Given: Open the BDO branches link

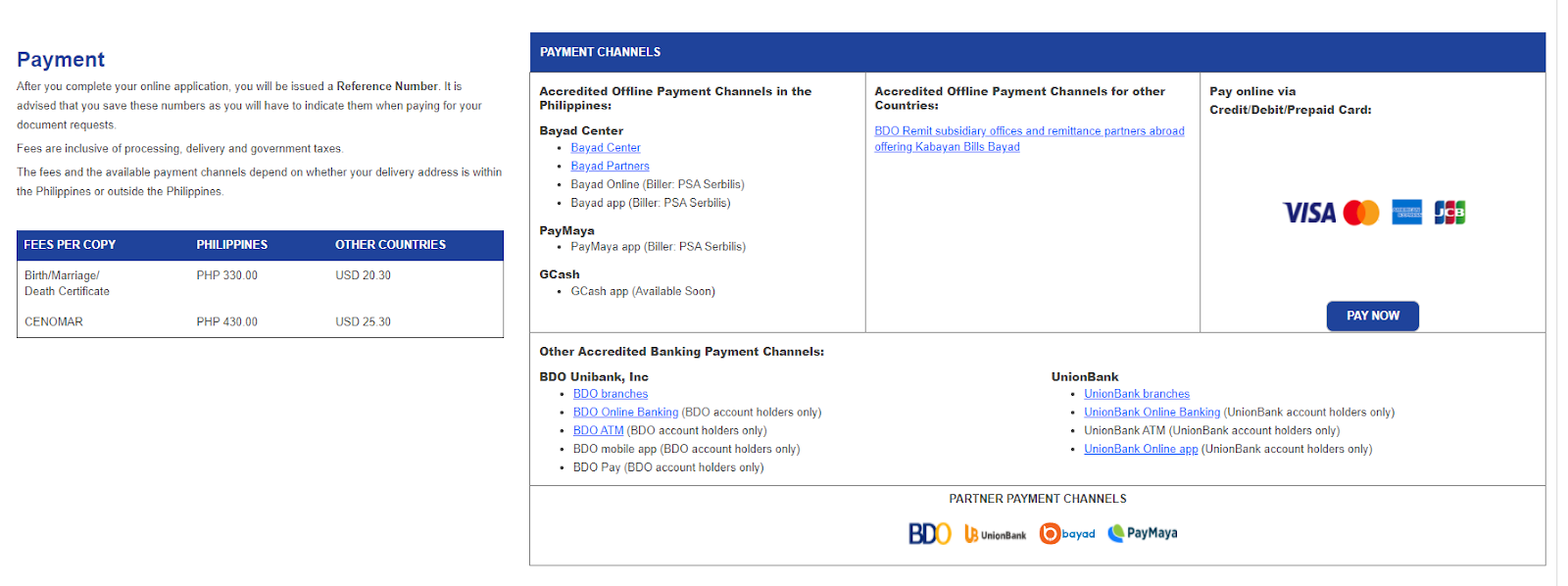Looking at the screenshot, I should [611, 394].
